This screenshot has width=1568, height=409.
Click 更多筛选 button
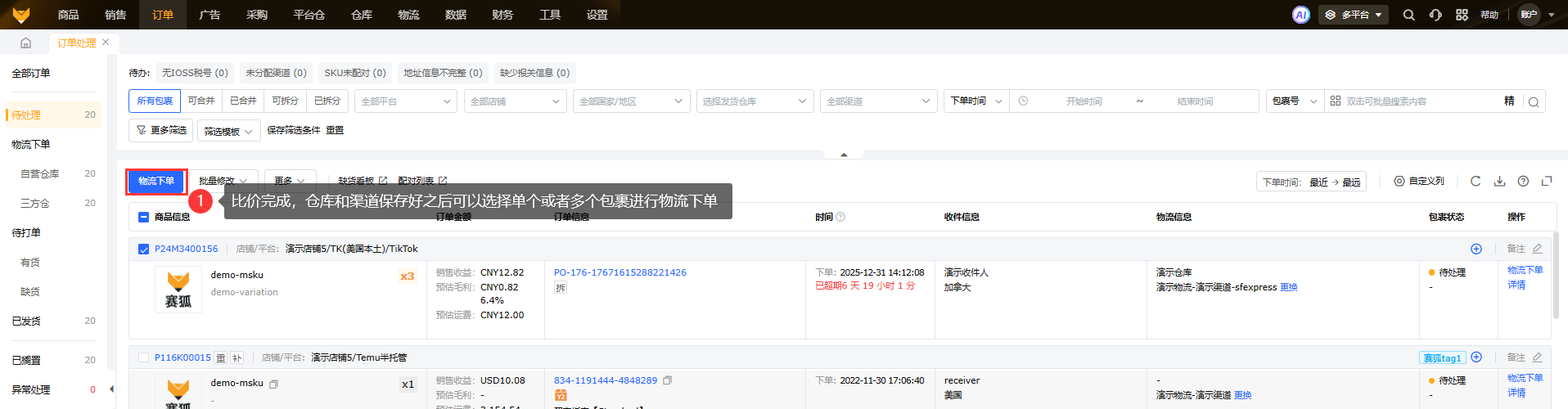coord(161,130)
